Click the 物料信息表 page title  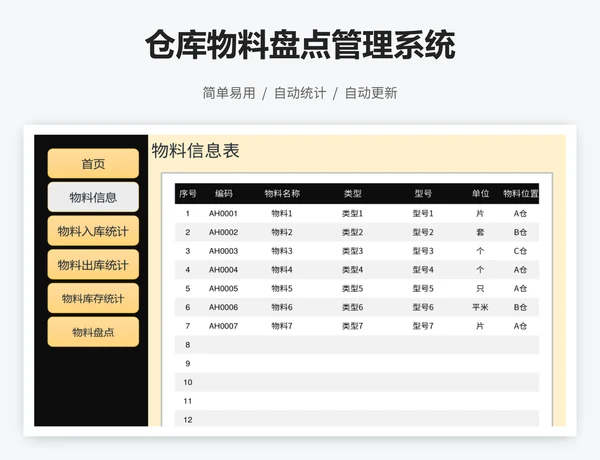[x=196, y=150]
